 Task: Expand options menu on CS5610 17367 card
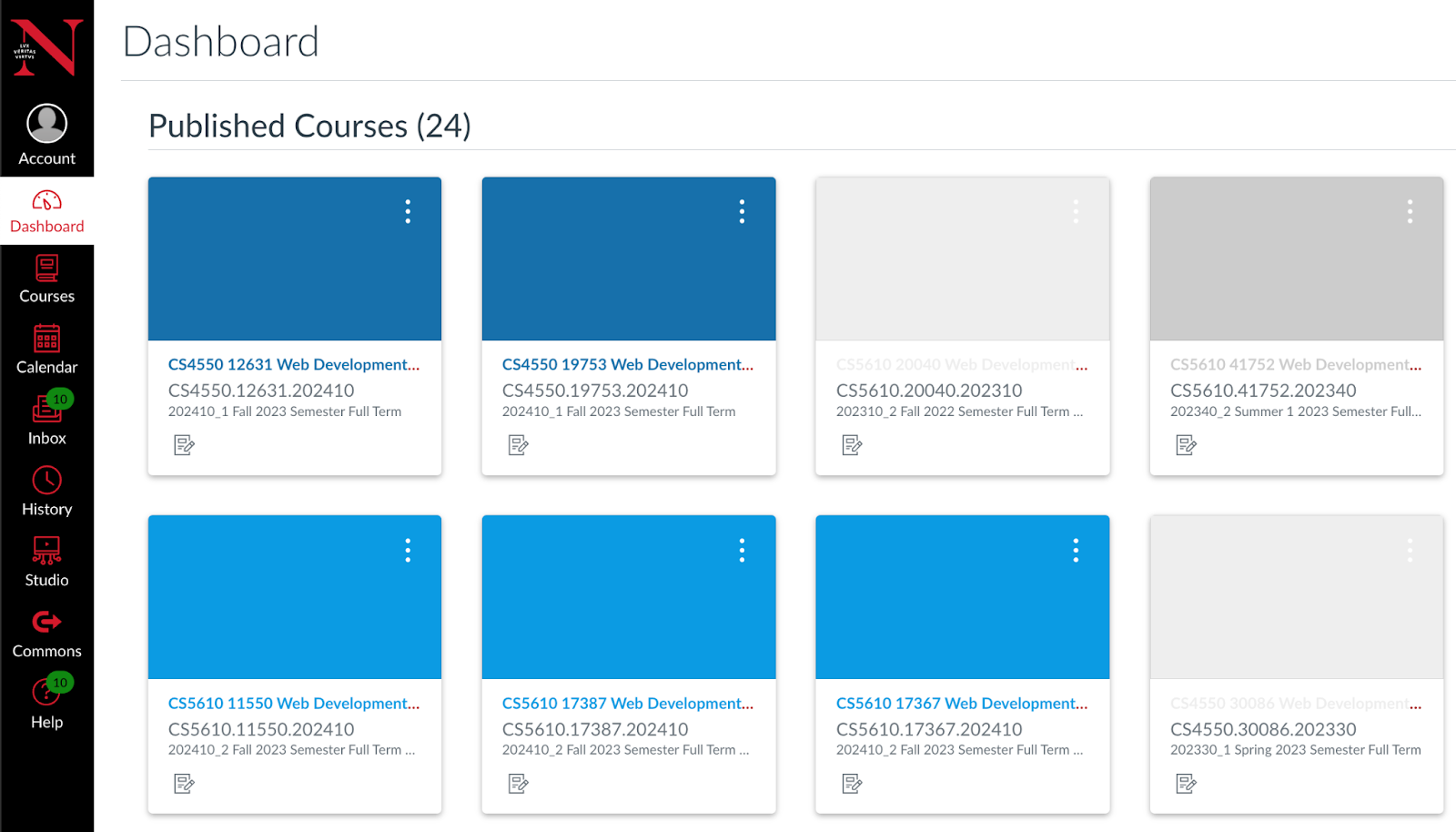tap(1076, 550)
